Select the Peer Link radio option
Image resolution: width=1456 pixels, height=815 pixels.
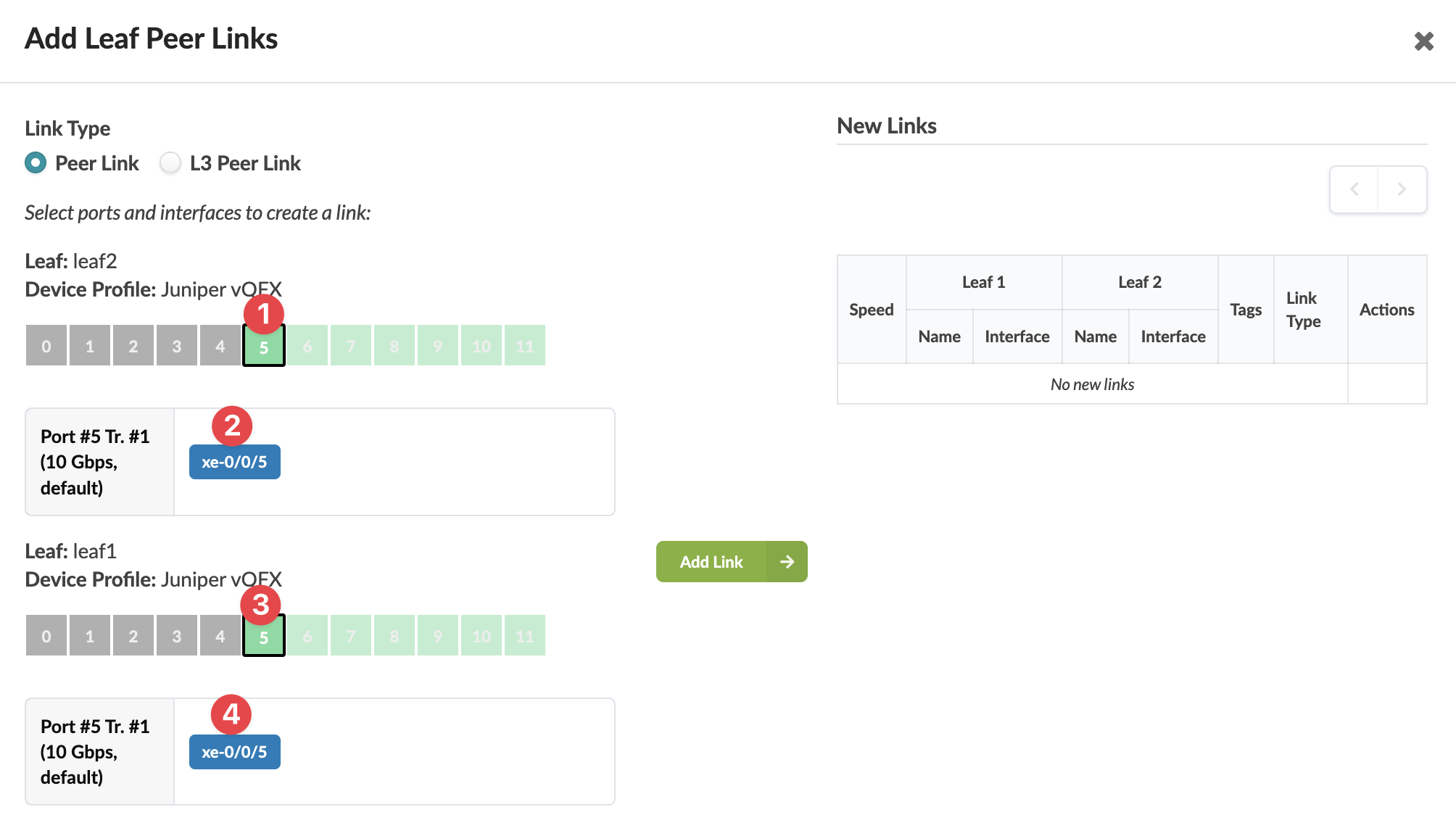36,163
